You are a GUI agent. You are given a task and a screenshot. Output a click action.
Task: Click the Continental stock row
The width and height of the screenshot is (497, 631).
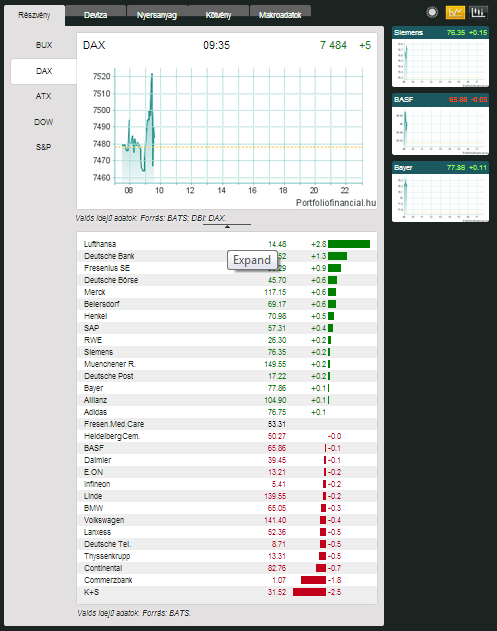coord(227,568)
